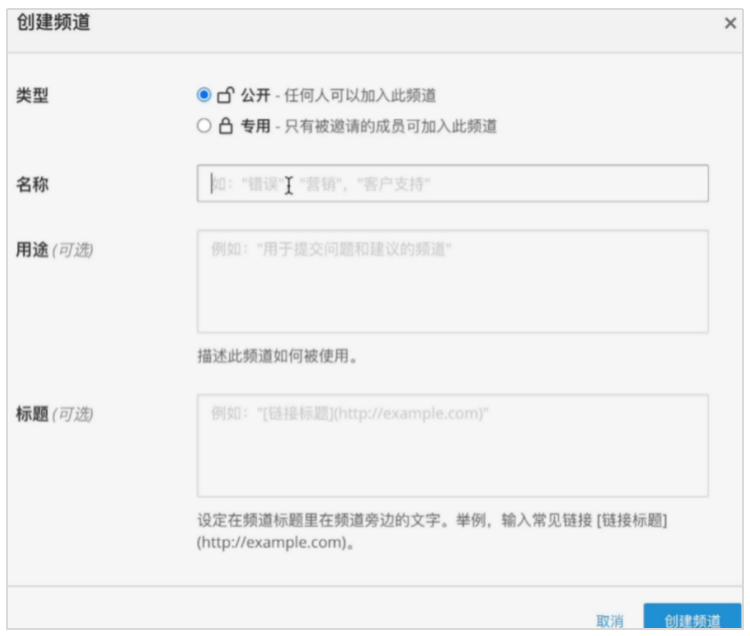This screenshot has width=750, height=636.
Task: Click into the 标题 text area
Action: (x=452, y=445)
